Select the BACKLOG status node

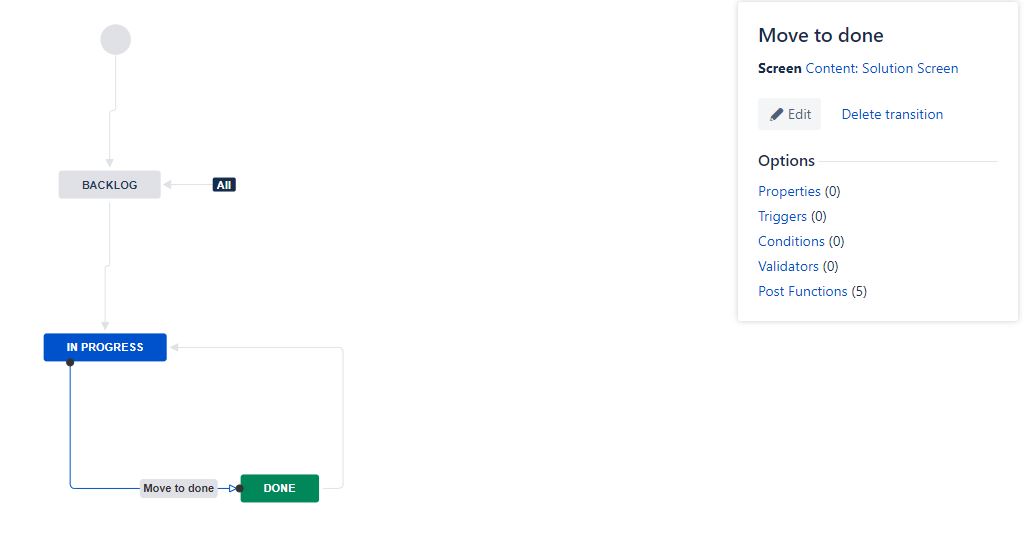click(109, 185)
